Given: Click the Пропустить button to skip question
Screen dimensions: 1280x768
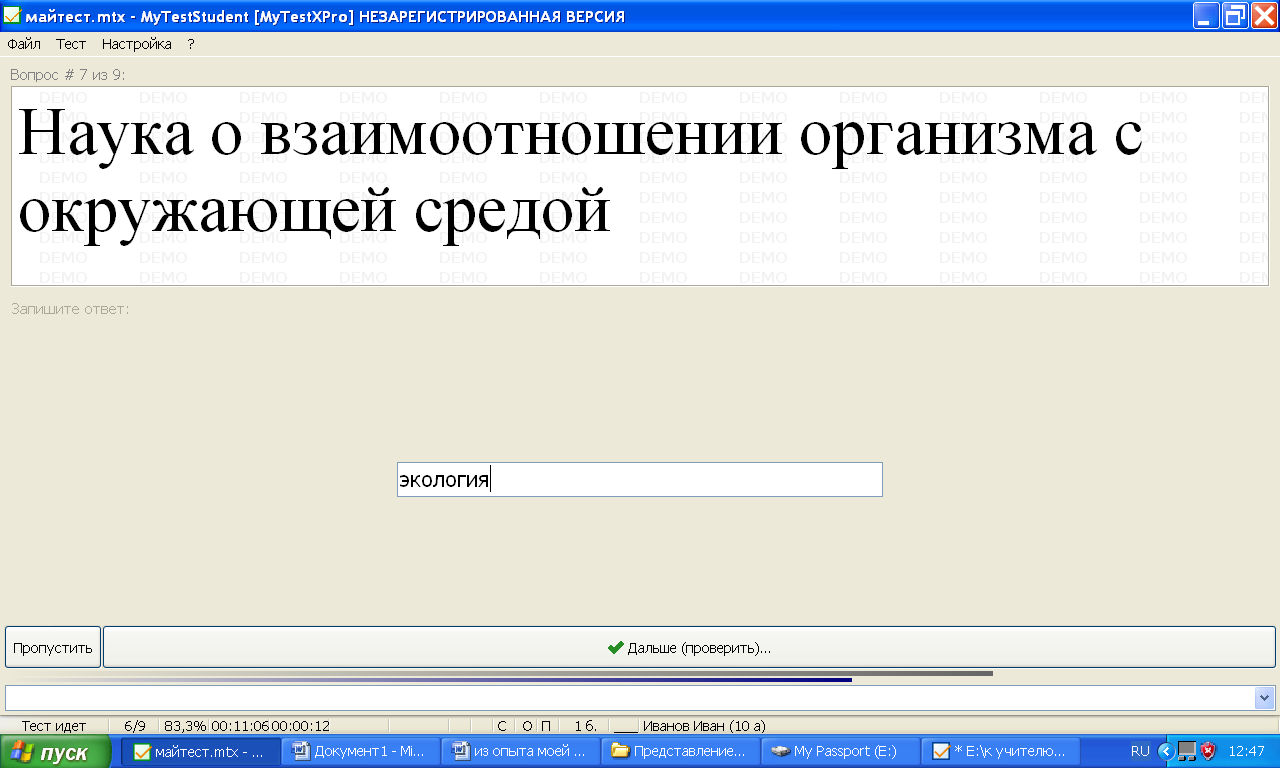Looking at the screenshot, I should pos(53,648).
